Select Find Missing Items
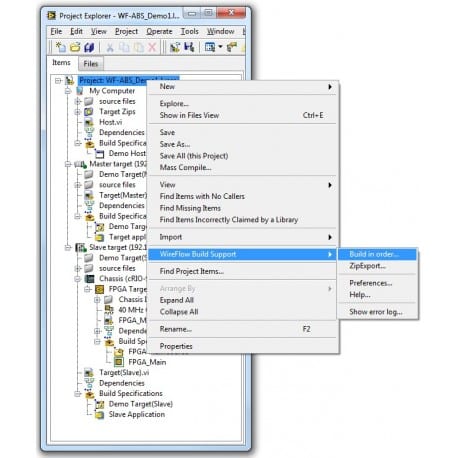 [242, 208]
